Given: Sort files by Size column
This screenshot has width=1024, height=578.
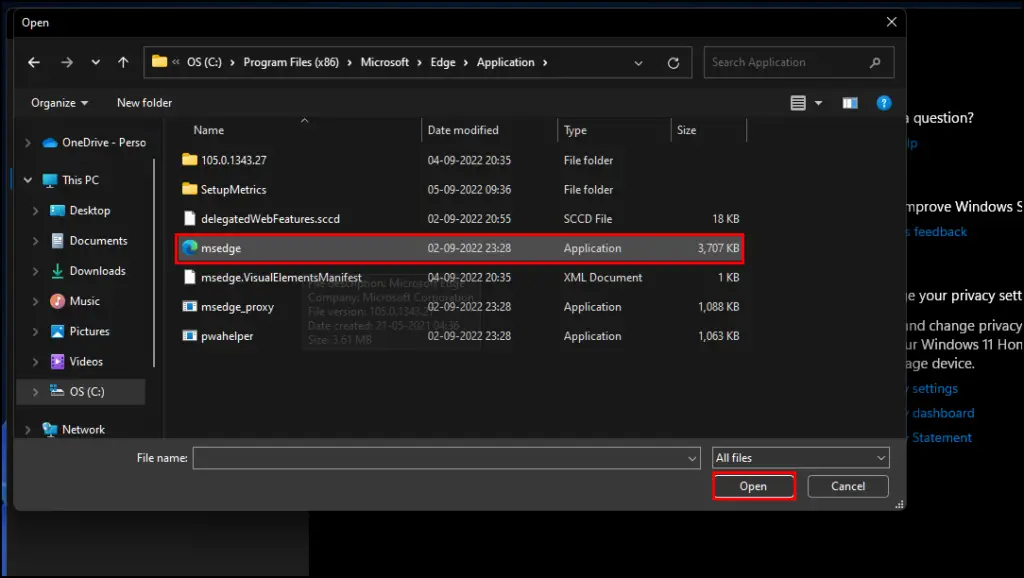Looking at the screenshot, I should coord(686,130).
